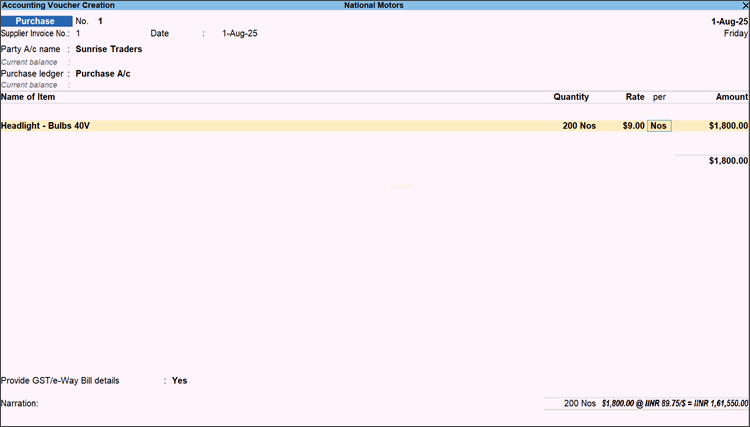The height and width of the screenshot is (427, 750).
Task: Click the Quantity column header
Action: click(x=571, y=97)
